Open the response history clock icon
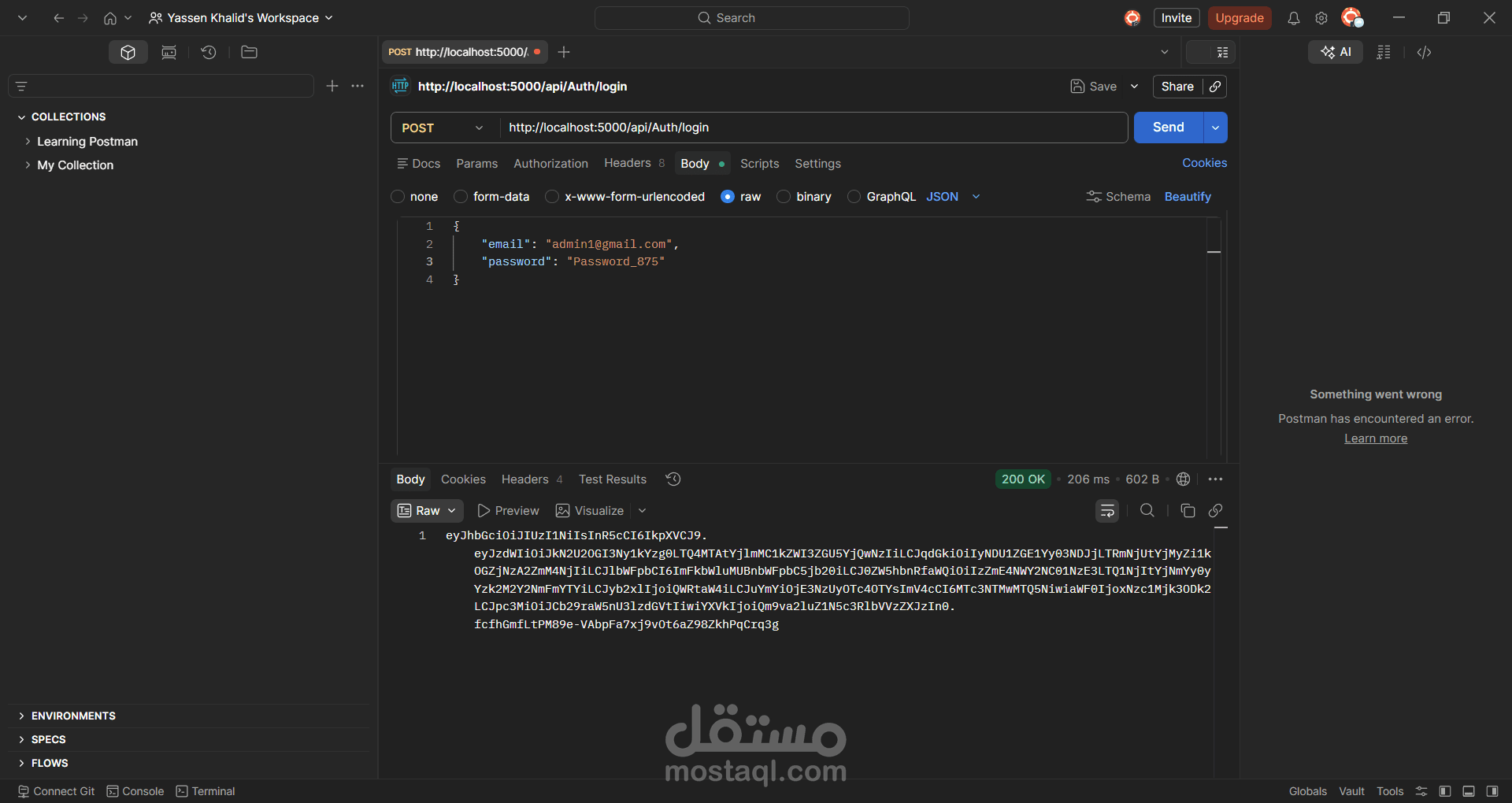1512x803 pixels. click(673, 479)
